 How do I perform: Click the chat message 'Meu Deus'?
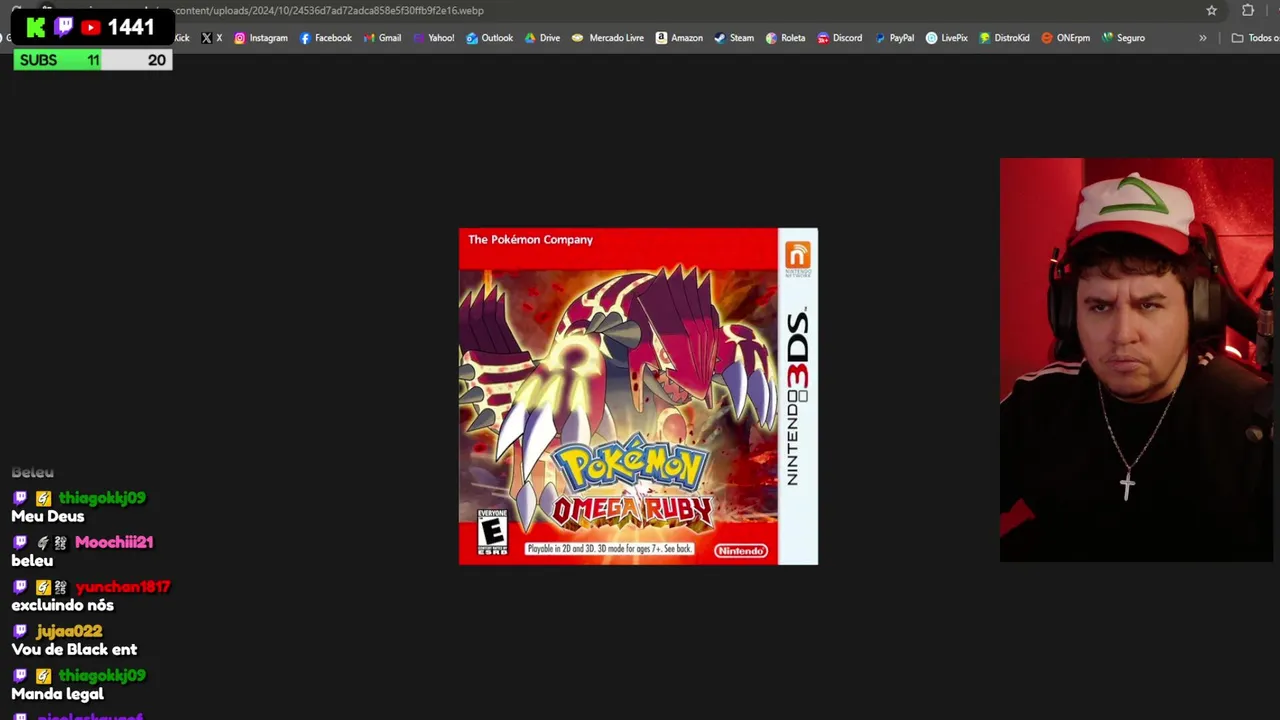(48, 516)
